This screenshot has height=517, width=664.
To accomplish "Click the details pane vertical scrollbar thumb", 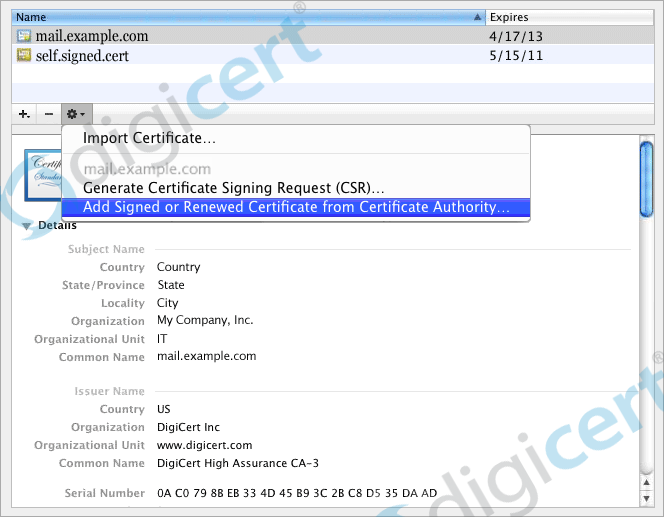I will [x=646, y=178].
